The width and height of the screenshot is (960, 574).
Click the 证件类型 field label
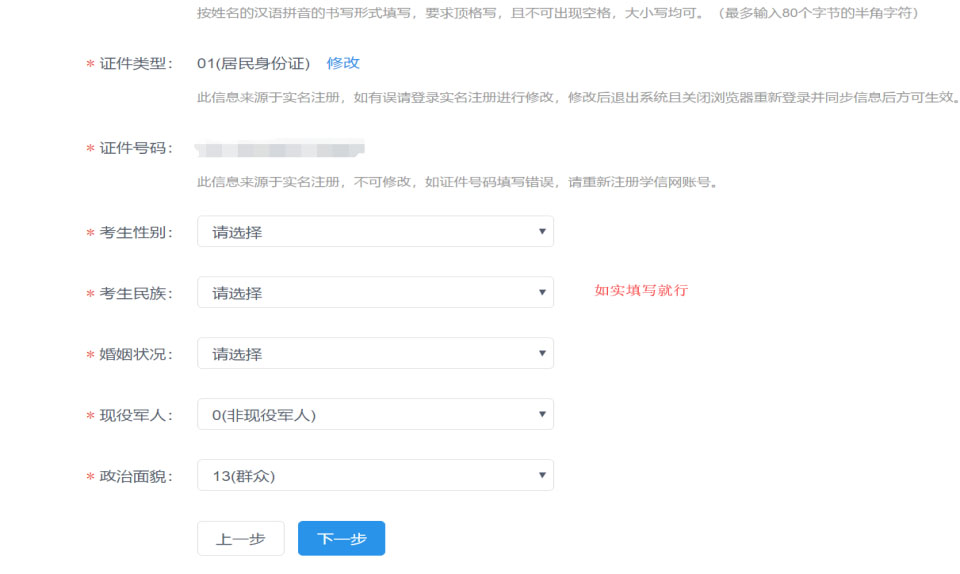click(x=136, y=63)
